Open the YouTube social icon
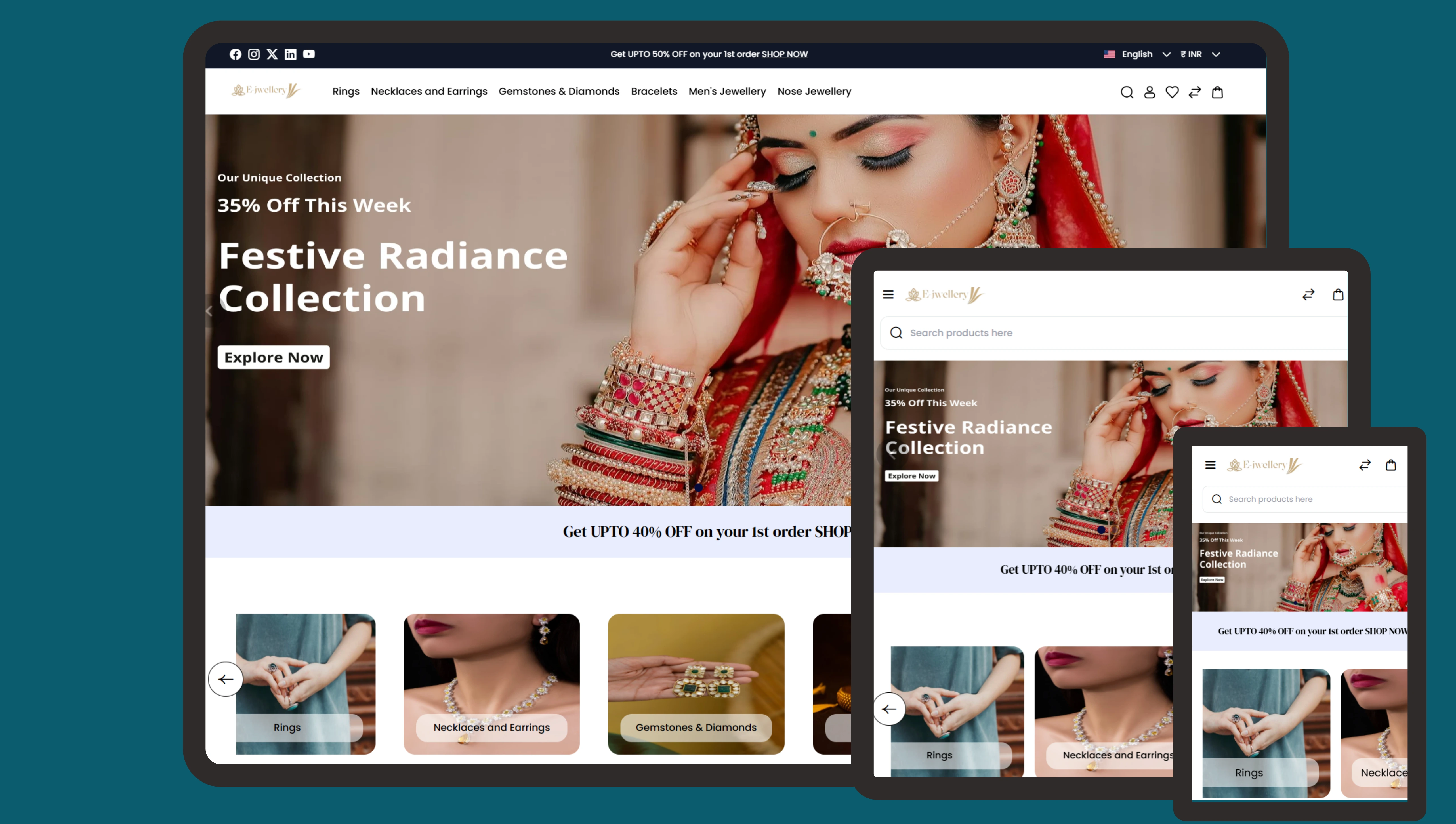 coord(308,54)
